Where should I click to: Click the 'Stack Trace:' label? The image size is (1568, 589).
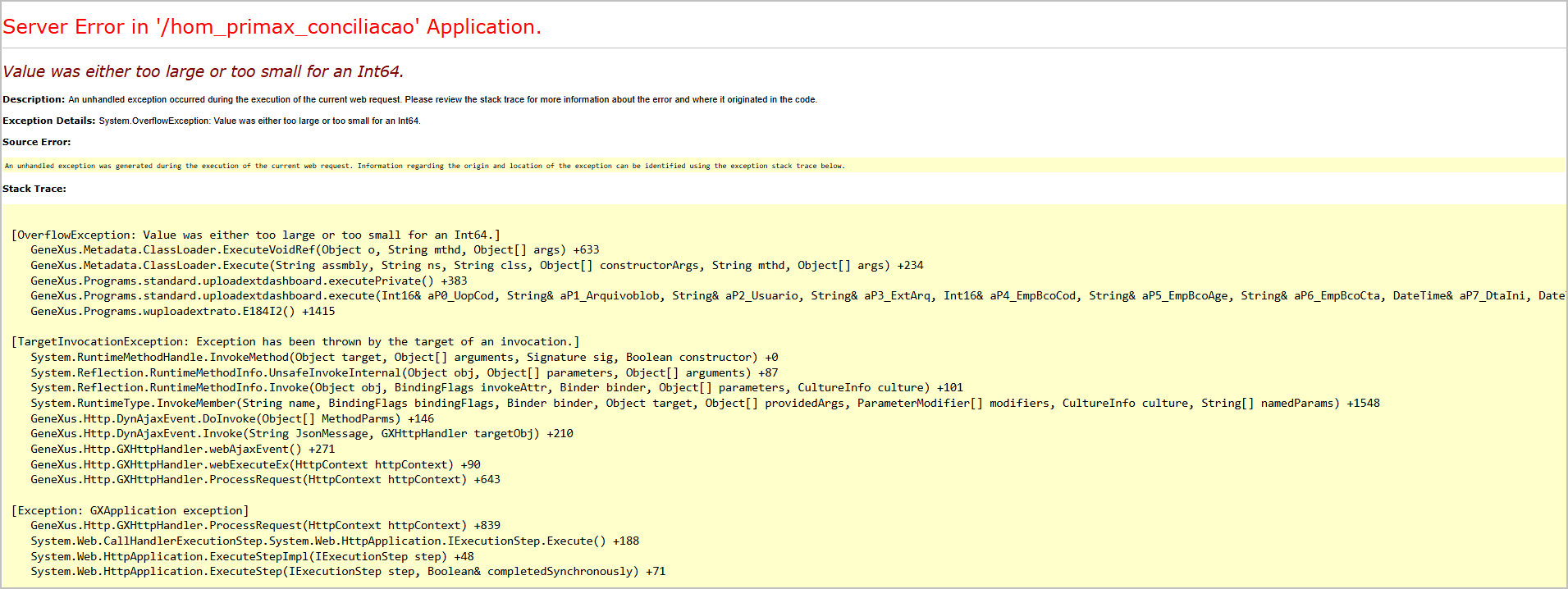[x=34, y=189]
